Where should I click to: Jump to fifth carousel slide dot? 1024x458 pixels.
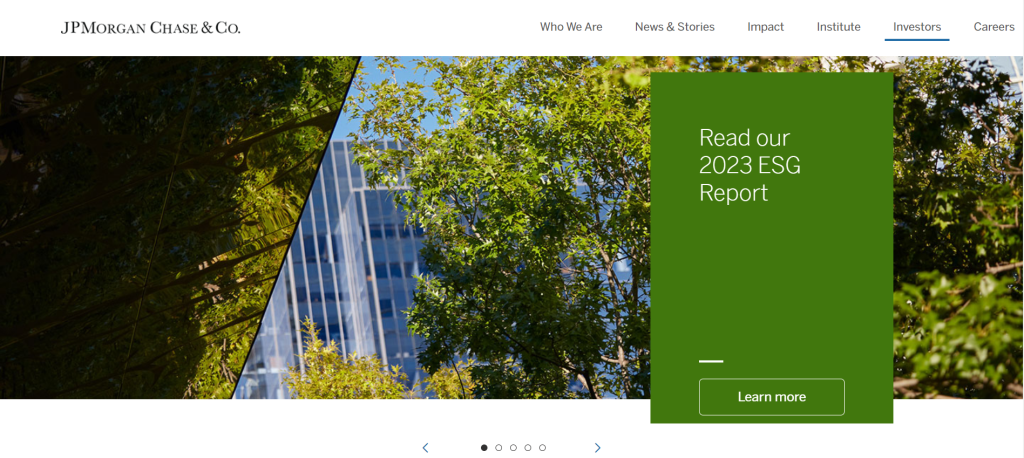[542, 448]
